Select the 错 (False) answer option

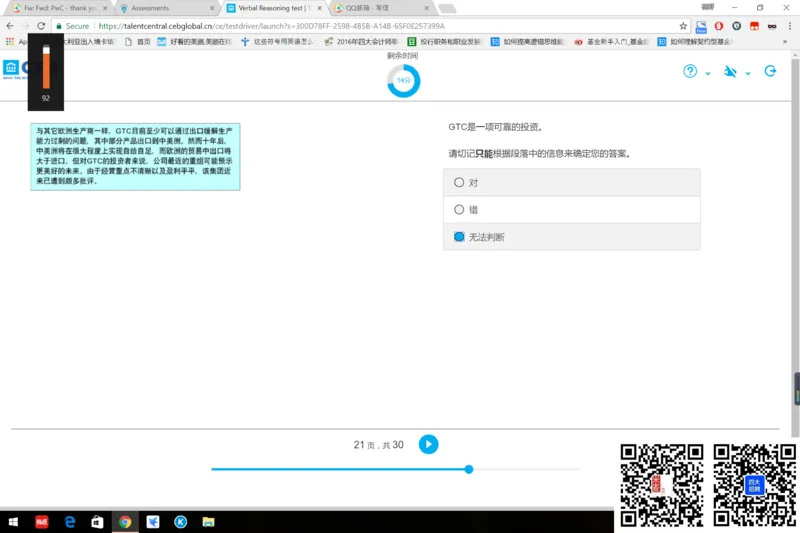571,210
